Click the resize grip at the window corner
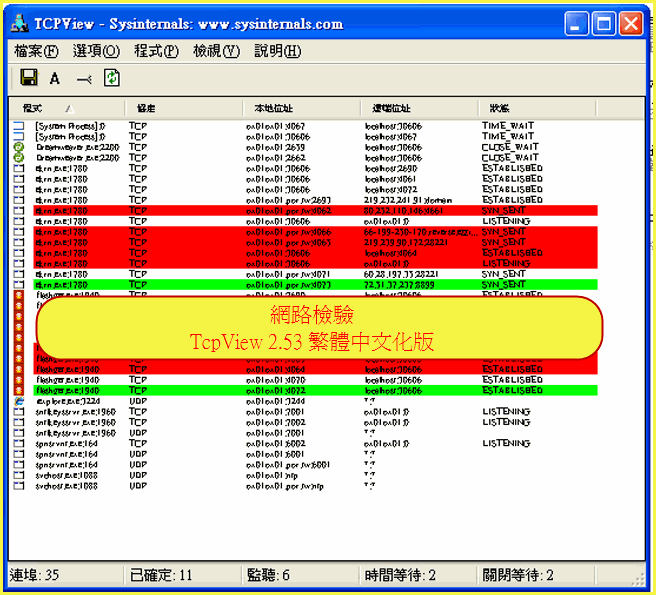Image resolution: width=656 pixels, height=595 pixels. 640,579
